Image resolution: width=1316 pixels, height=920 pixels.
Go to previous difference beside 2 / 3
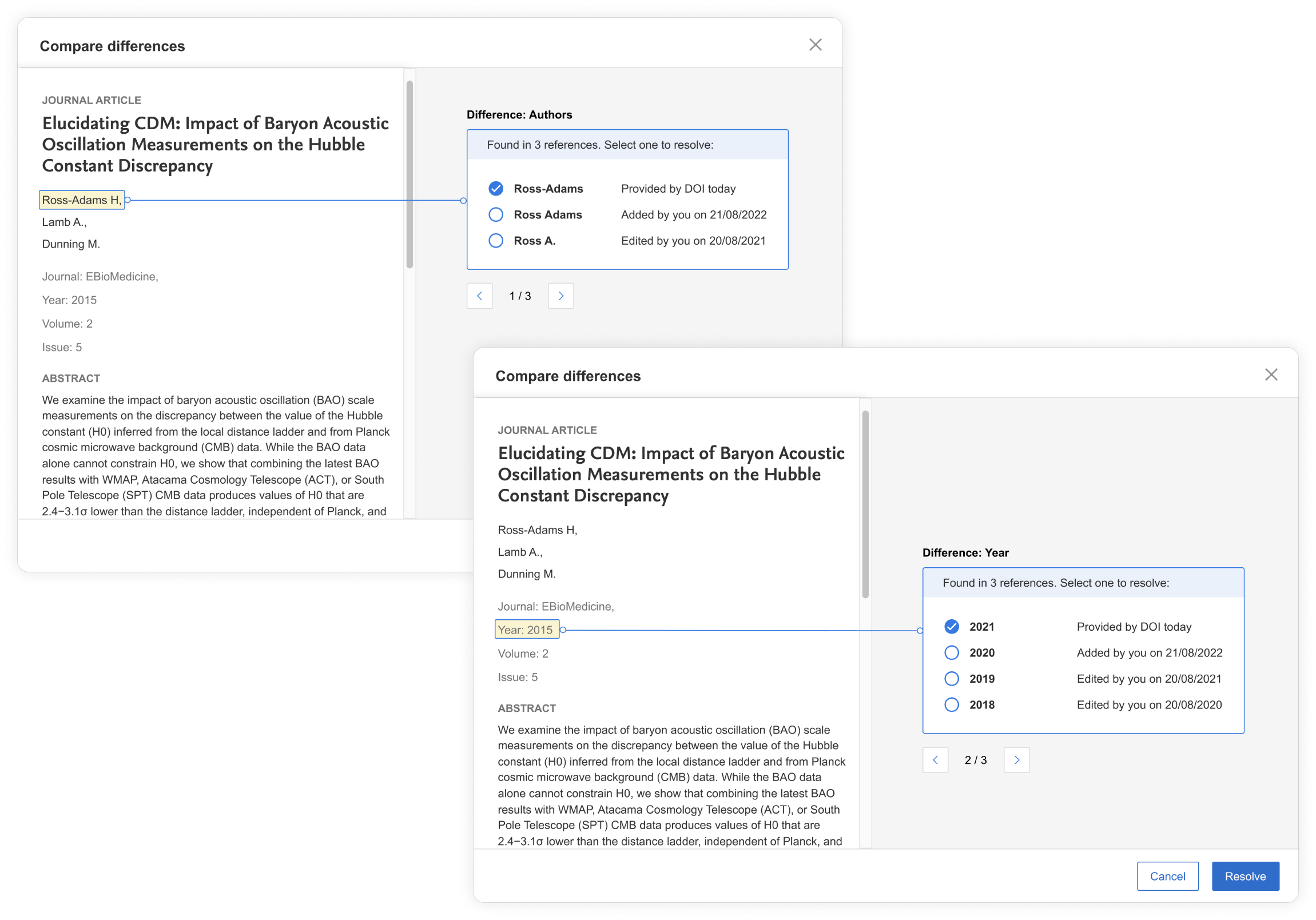pos(935,760)
